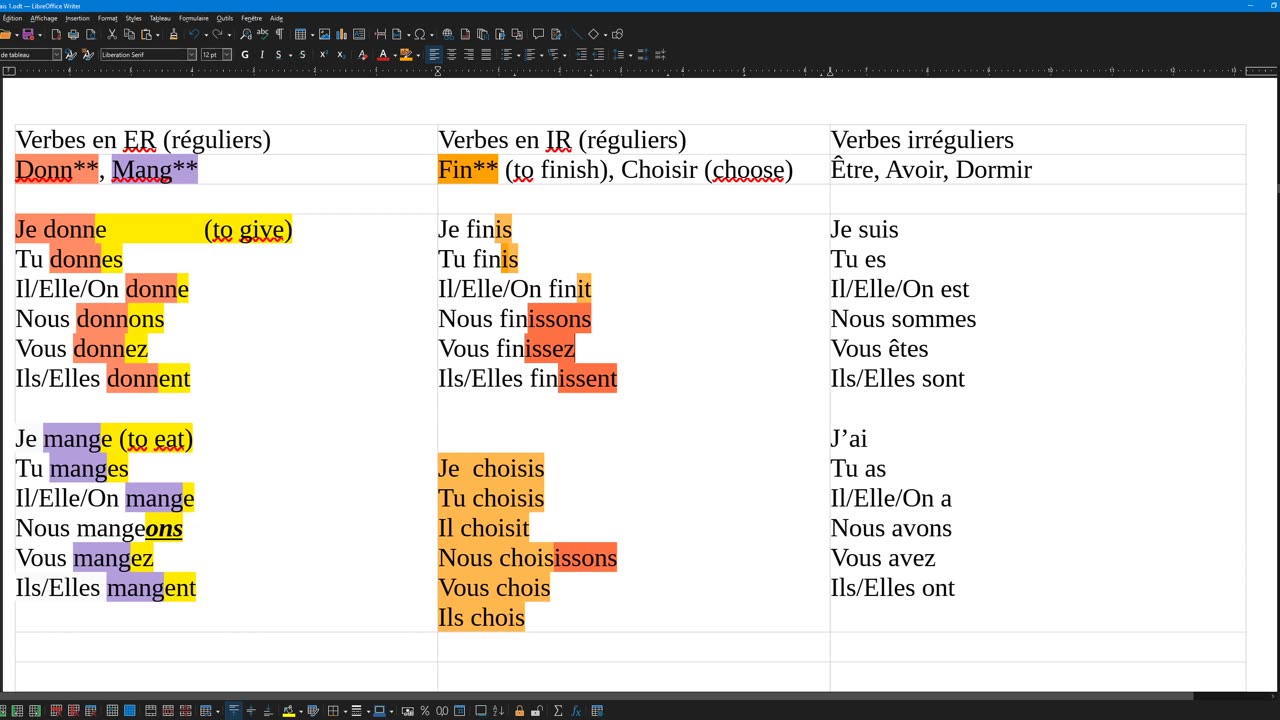Click Align Top in table toolbar
Viewport: 1280px width, 720px height.
(x=234, y=711)
